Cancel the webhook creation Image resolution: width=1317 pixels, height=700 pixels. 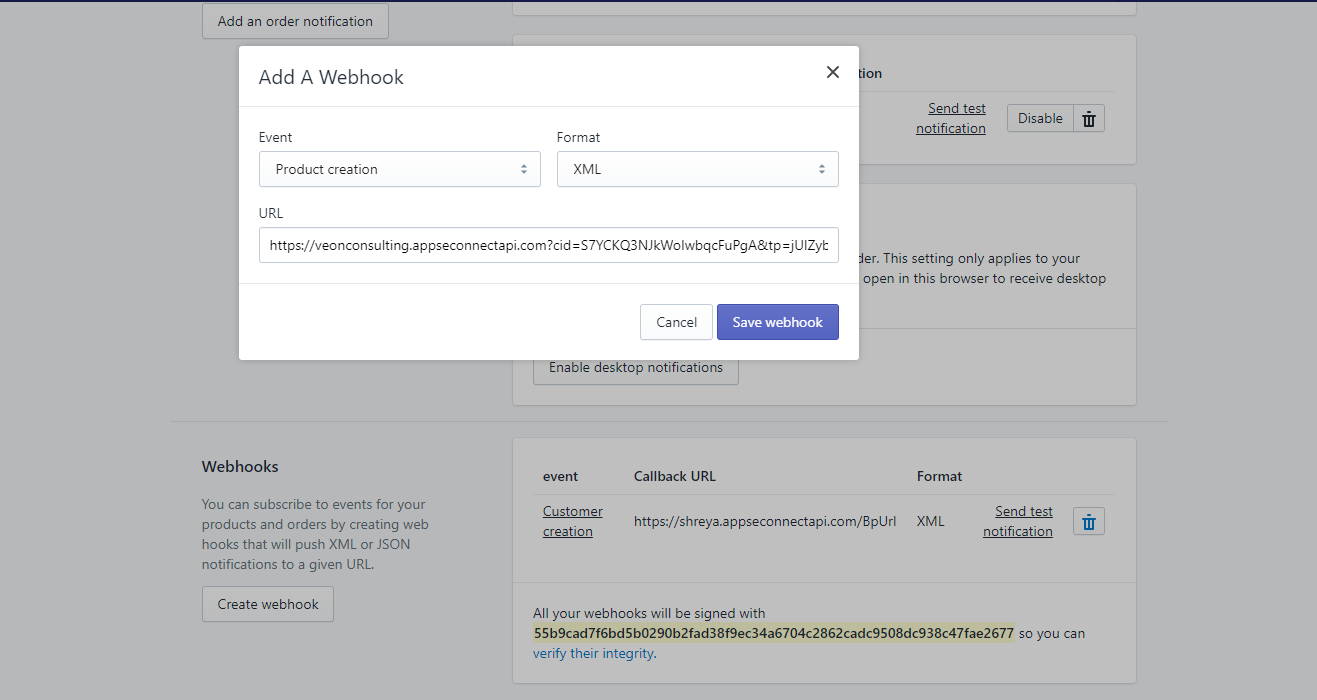pyautogui.click(x=676, y=321)
